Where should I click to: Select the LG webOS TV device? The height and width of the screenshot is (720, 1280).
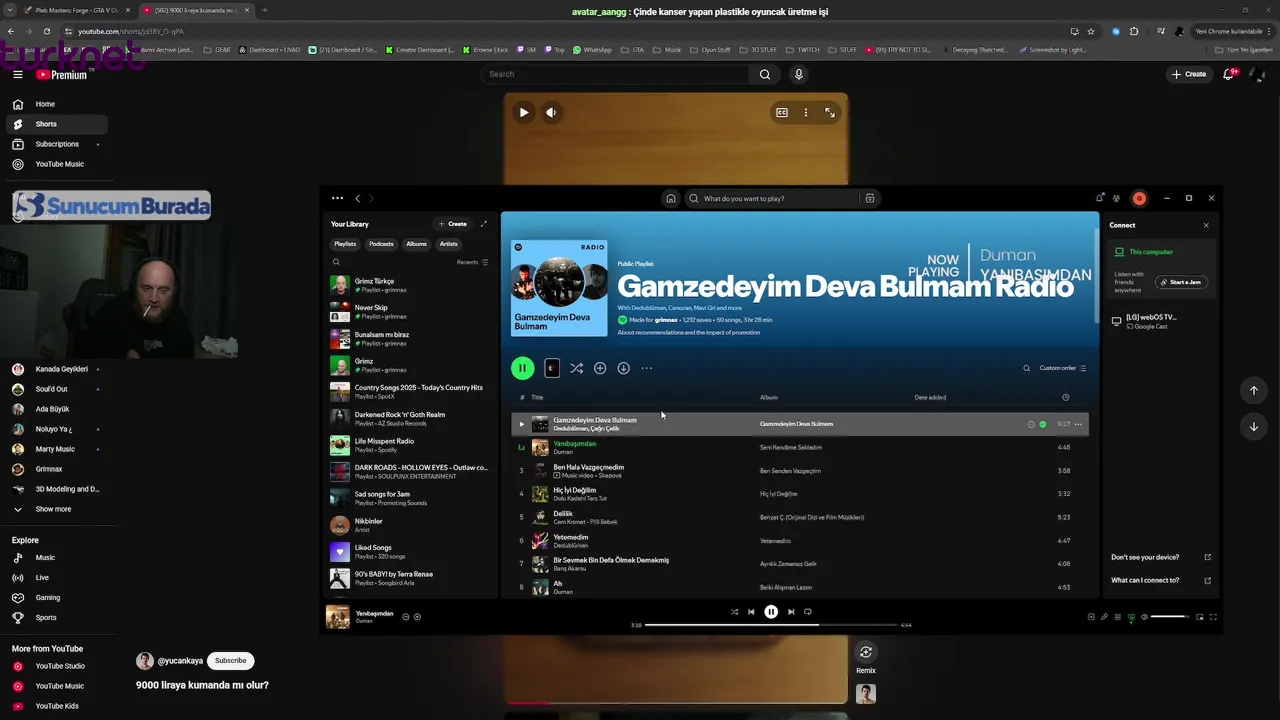[1160, 321]
